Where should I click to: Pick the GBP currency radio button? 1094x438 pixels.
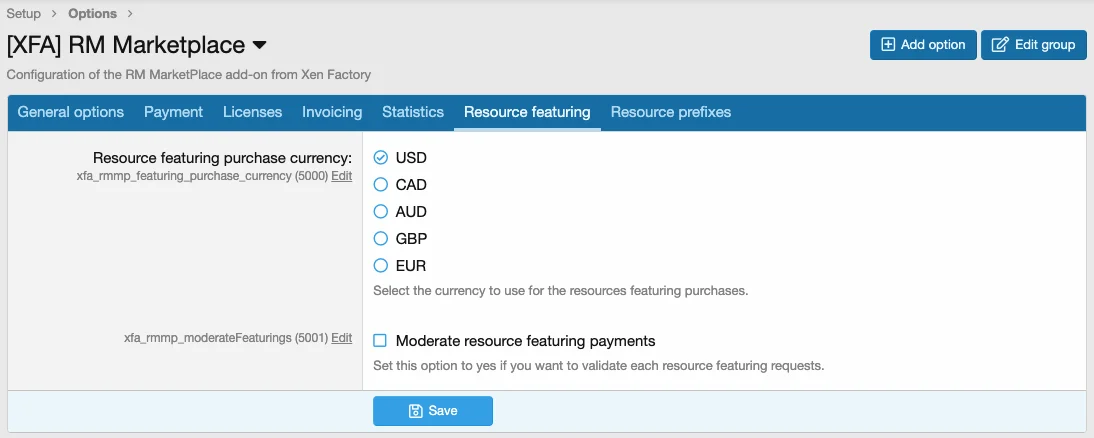[380, 239]
